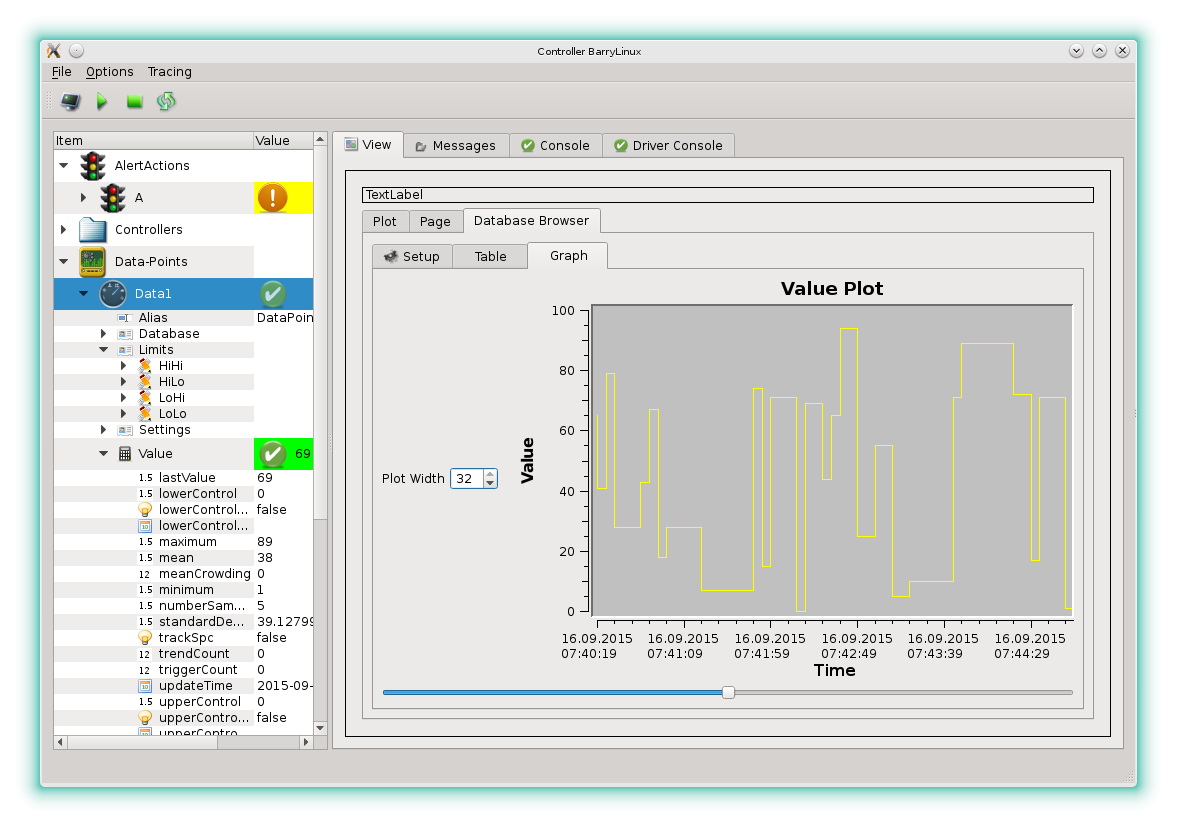This screenshot has height=827, width=1177.
Task: Collapse the Data1 tree node
Action: click(83, 294)
